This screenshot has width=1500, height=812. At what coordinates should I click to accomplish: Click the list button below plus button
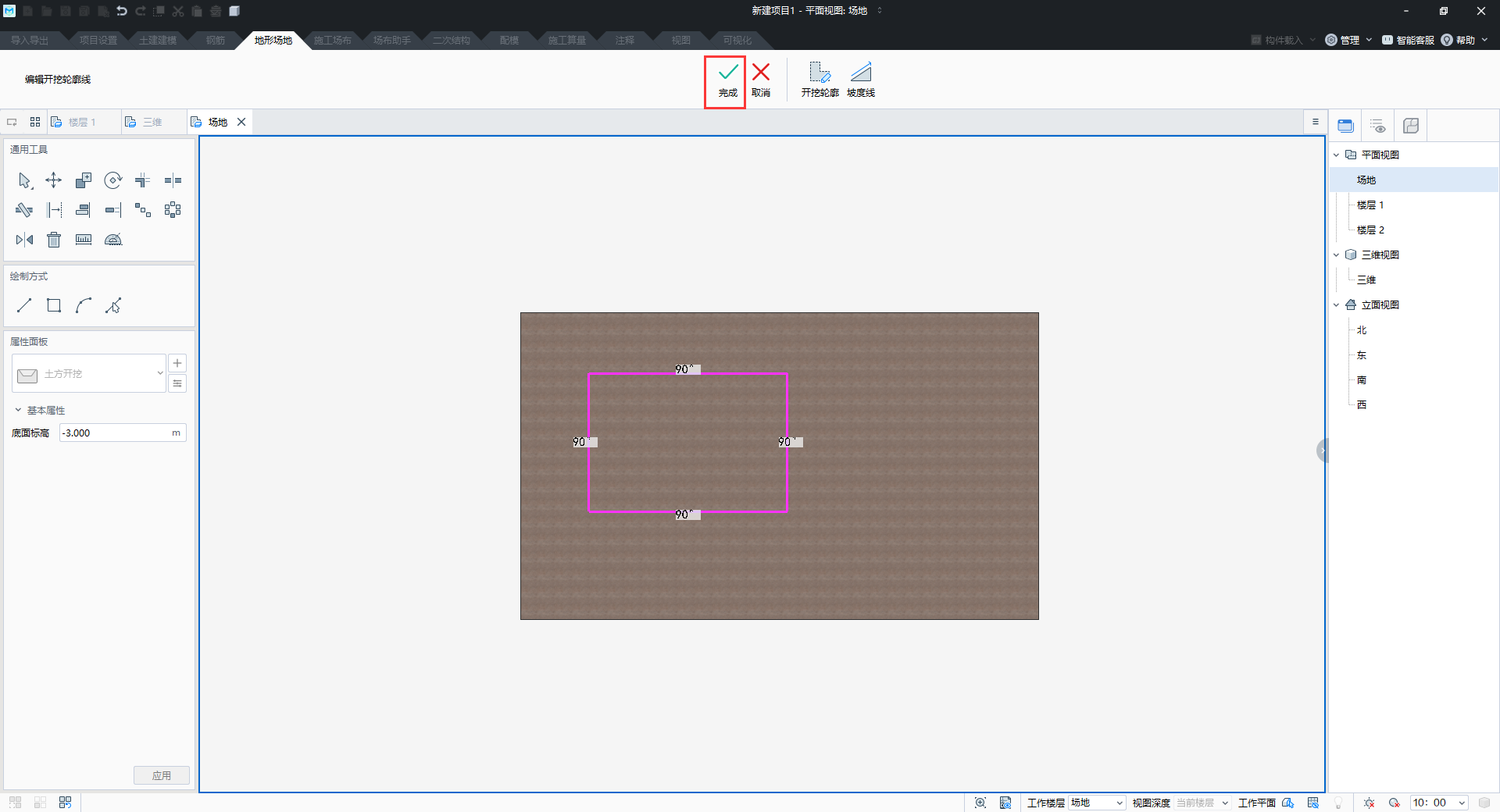[x=177, y=383]
